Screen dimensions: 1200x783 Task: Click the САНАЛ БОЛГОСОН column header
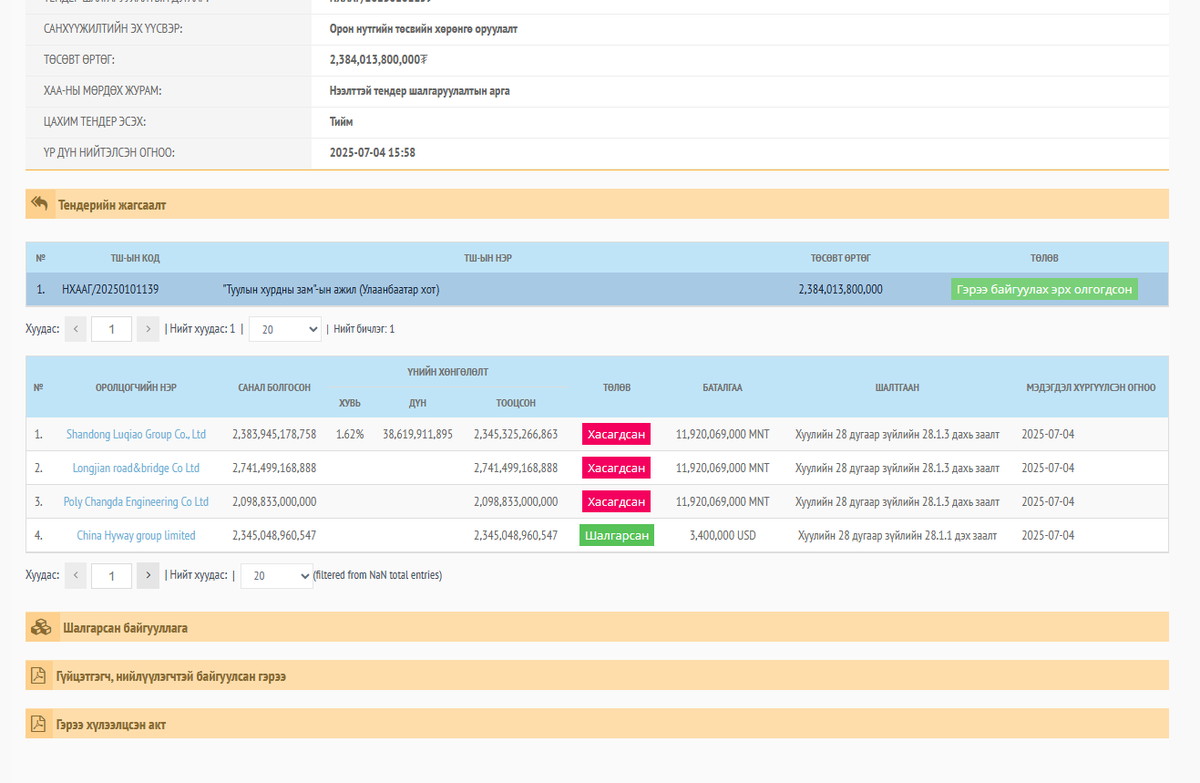[x=274, y=387]
